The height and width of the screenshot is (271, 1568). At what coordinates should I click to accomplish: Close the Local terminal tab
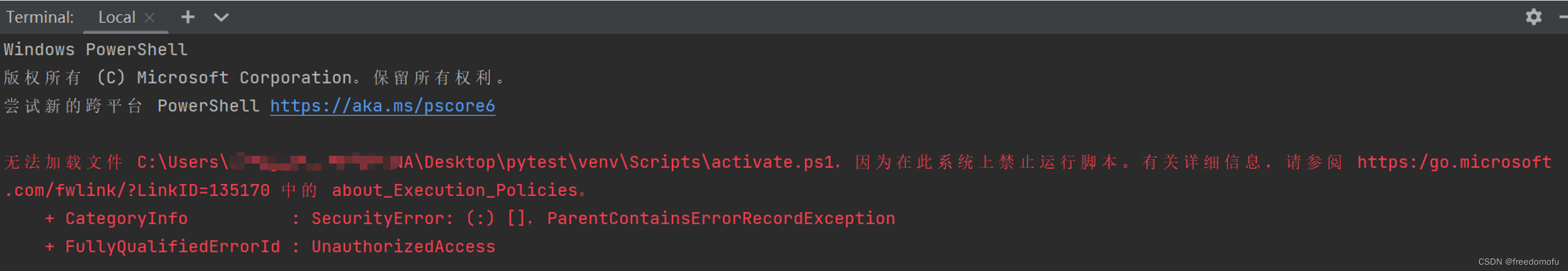[x=150, y=18]
